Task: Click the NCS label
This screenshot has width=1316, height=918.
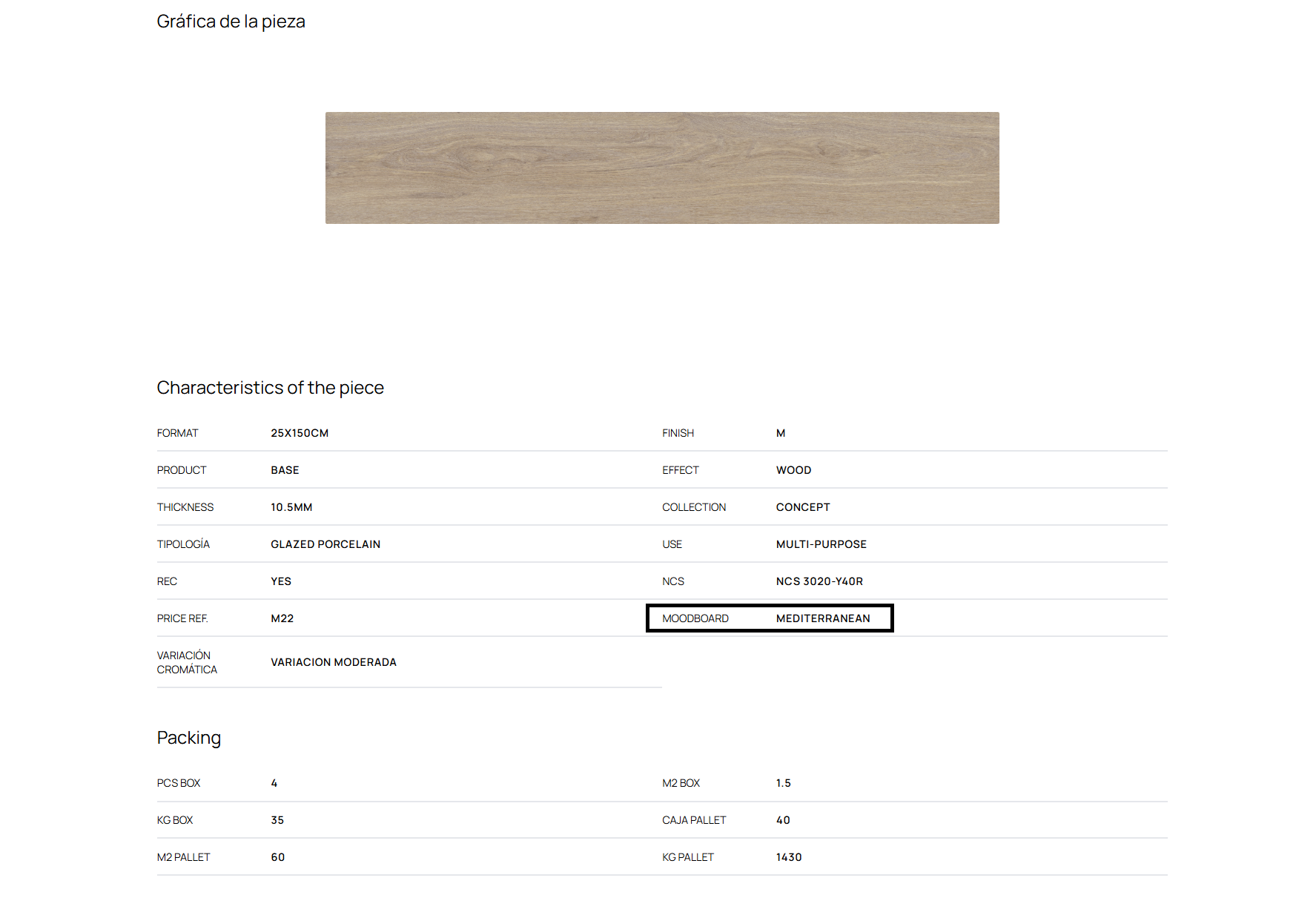Action: click(673, 581)
